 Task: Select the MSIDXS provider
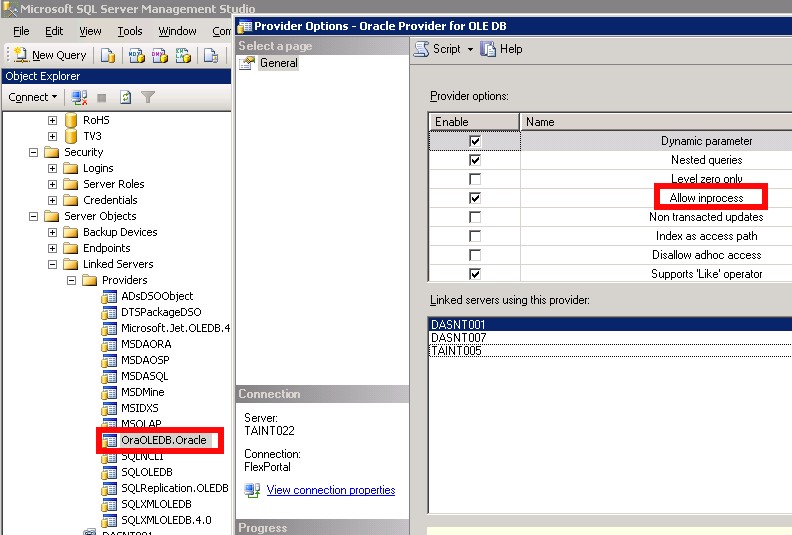click(140, 408)
